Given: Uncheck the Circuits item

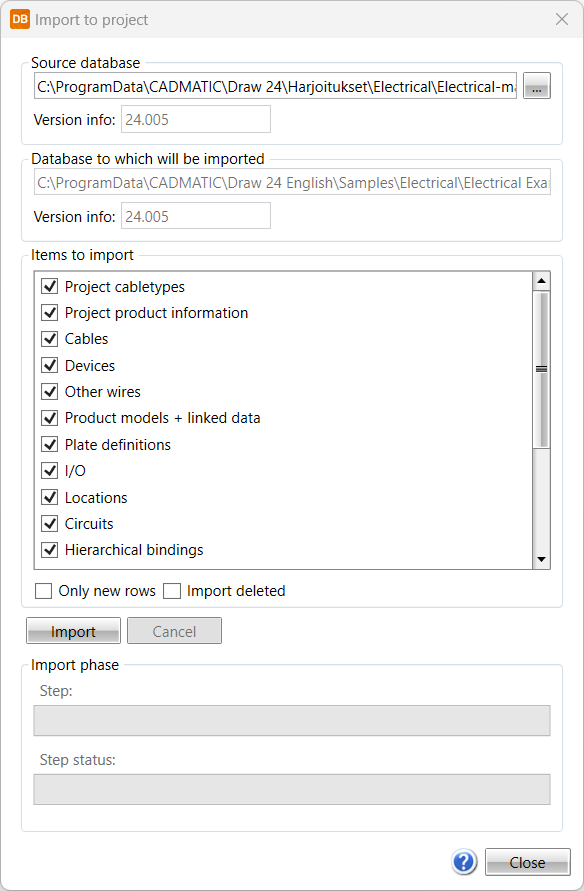Looking at the screenshot, I should (50, 523).
